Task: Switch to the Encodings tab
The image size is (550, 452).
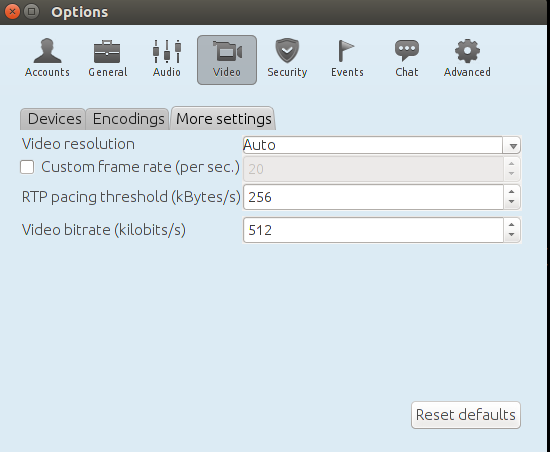Action: coord(128,119)
